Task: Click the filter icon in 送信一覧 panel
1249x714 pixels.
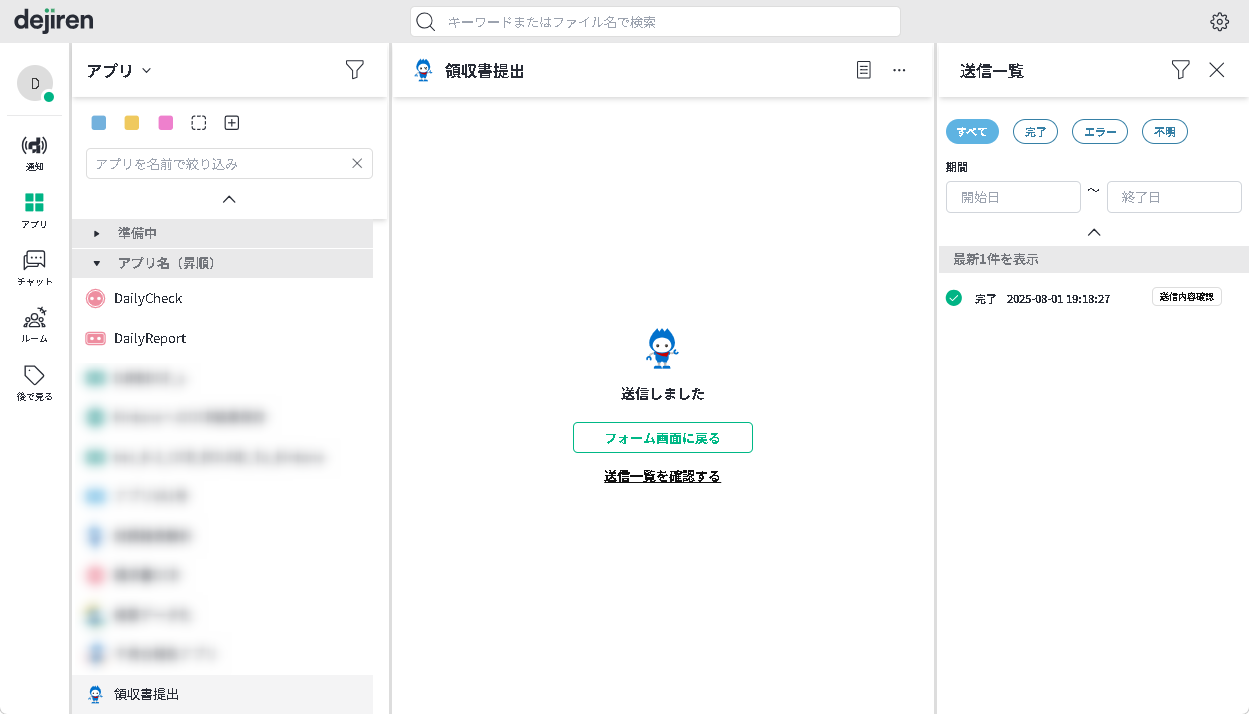Action: tap(1180, 70)
